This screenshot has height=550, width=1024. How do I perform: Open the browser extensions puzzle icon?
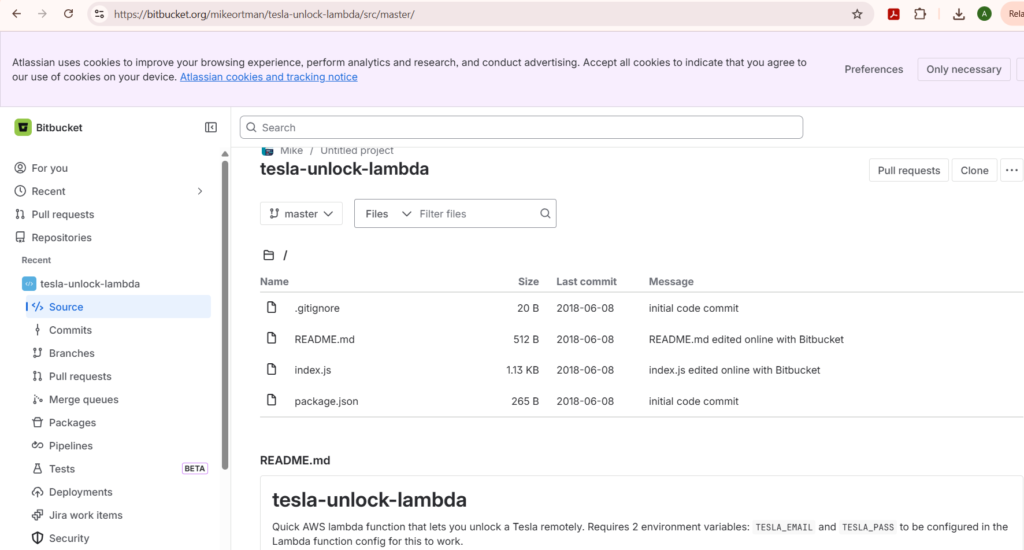coord(920,14)
